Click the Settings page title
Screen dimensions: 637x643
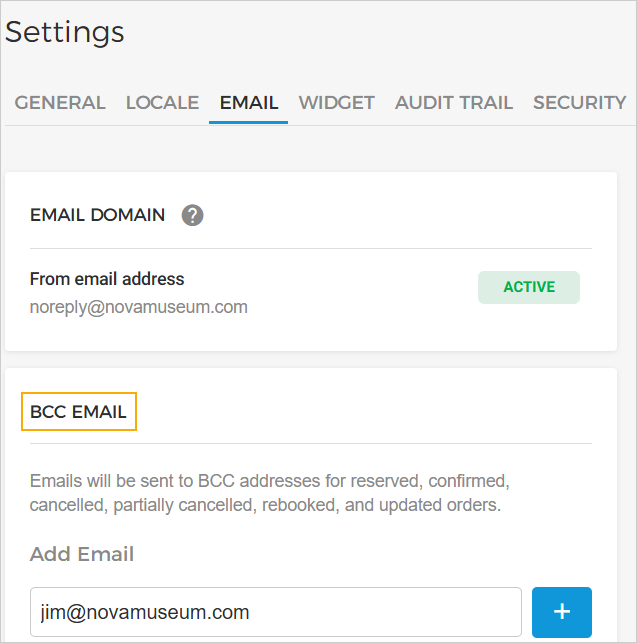[65, 32]
